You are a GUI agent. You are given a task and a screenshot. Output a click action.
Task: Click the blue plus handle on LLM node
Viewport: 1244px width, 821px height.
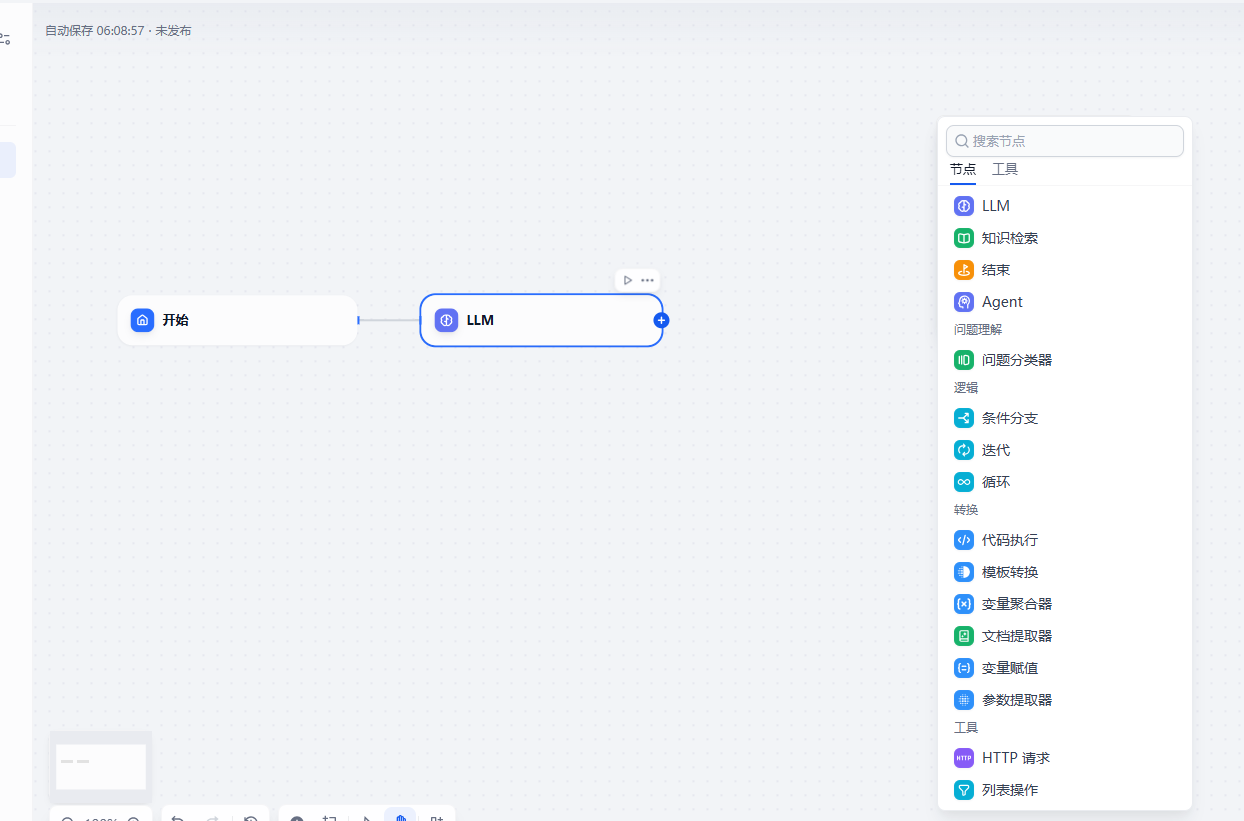coord(661,320)
